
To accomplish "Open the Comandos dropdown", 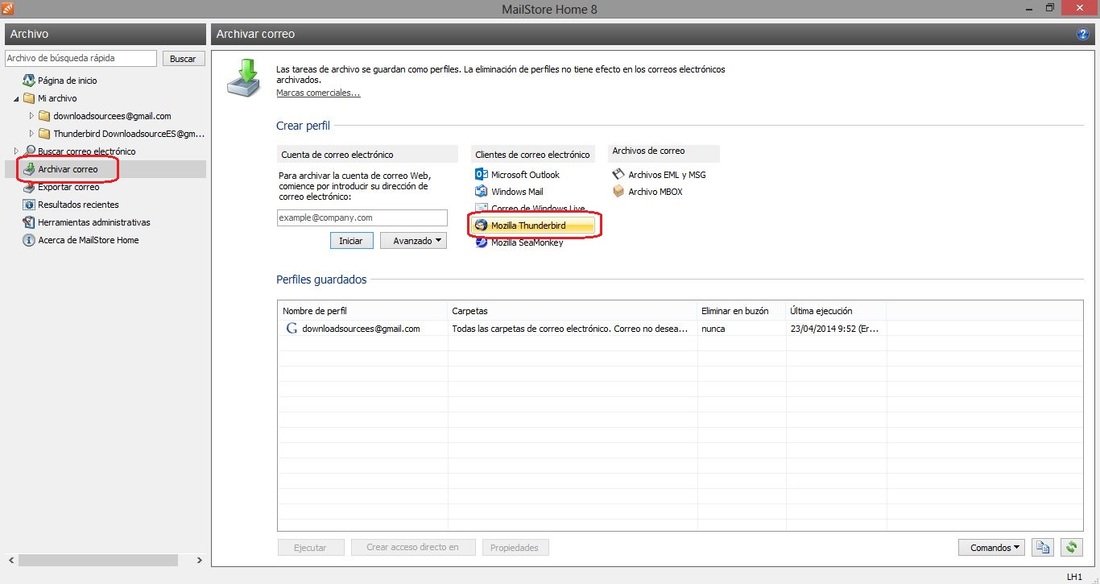I will pos(991,548).
